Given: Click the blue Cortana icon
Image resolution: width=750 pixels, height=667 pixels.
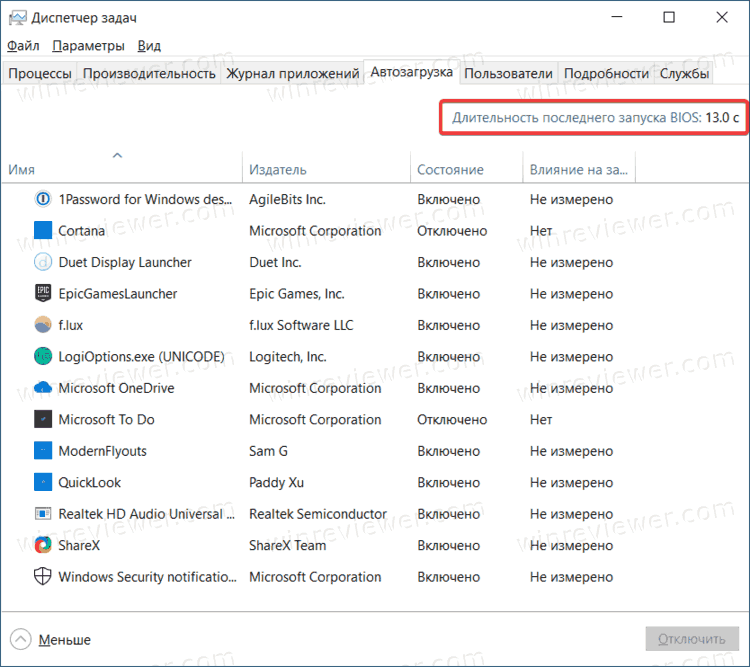Looking at the screenshot, I should tap(43, 230).
